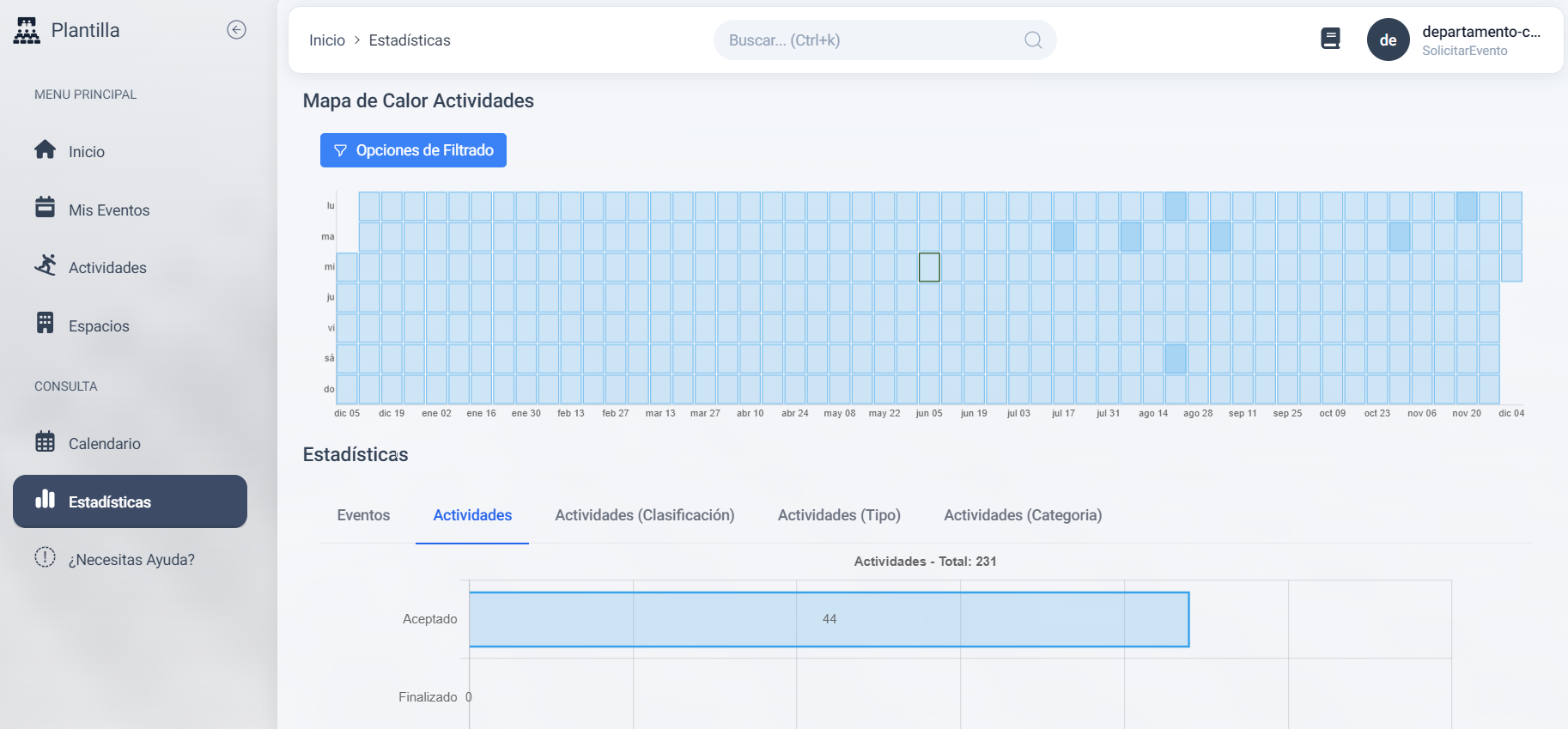Open Inicio via the home icon
The image size is (1568, 729).
(x=46, y=150)
